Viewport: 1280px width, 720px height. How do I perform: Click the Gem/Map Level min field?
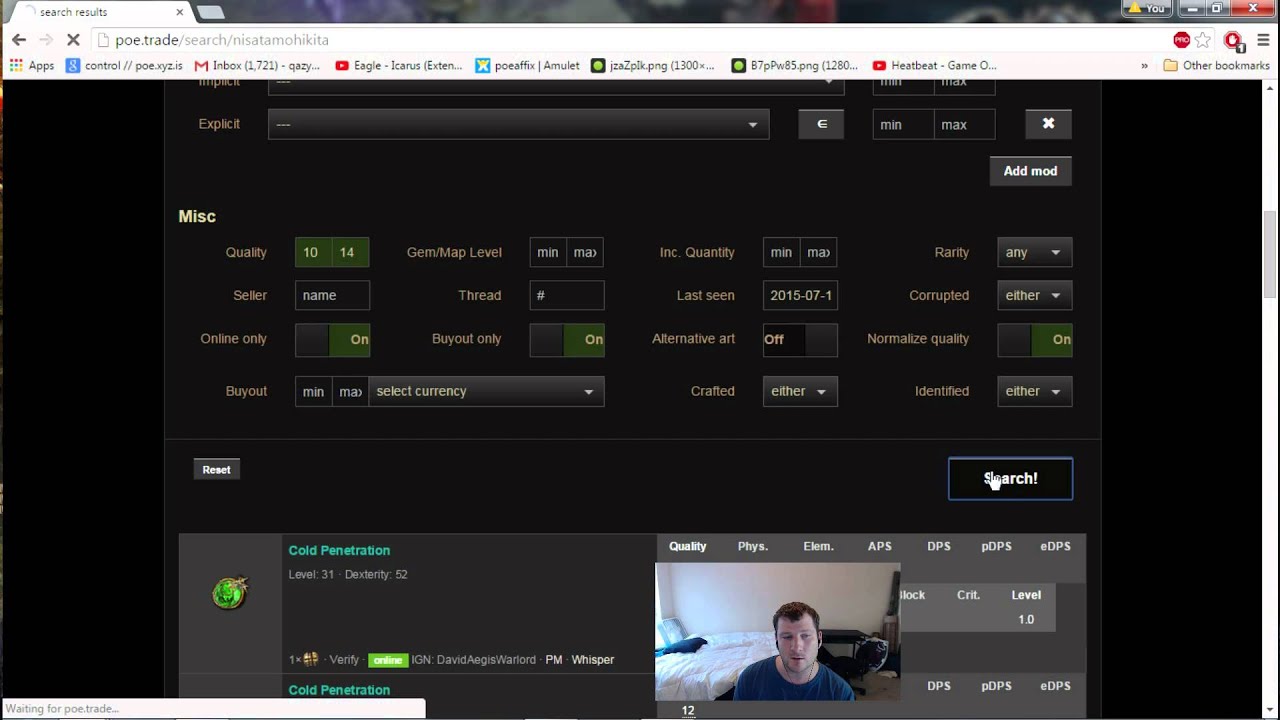pyautogui.click(x=548, y=252)
